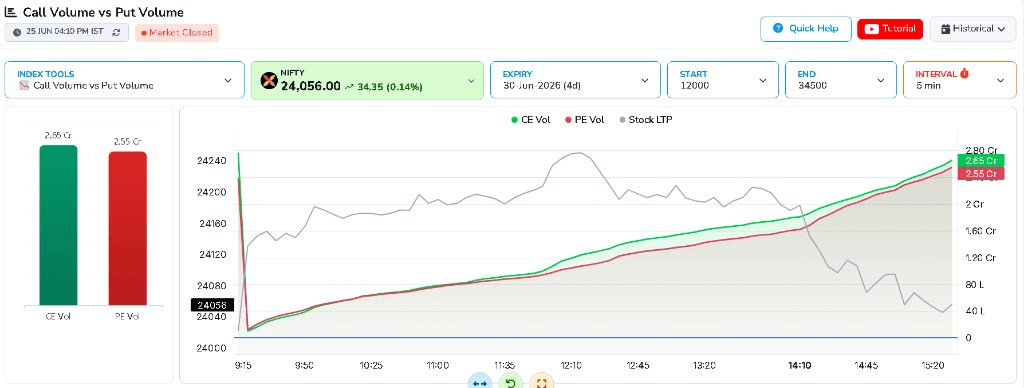Screen dimensions: 1024x388
Task: Click the refresh icon beside the timestamp
Action: 116,32
